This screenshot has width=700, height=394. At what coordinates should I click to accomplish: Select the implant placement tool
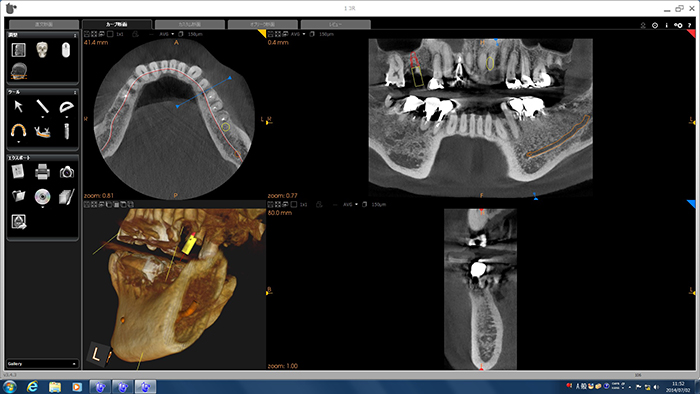(67, 131)
